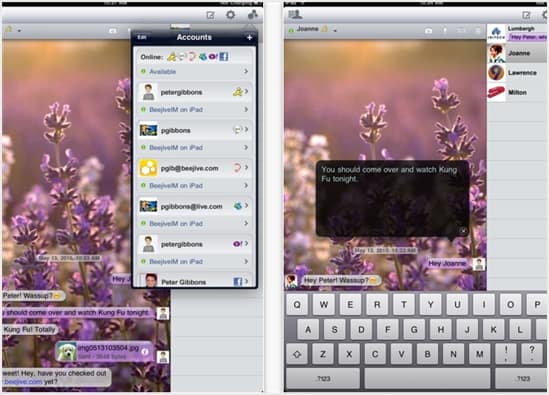The width and height of the screenshot is (549, 395).
Task: Open the settings gear in the left toolbar
Action: coord(230,15)
